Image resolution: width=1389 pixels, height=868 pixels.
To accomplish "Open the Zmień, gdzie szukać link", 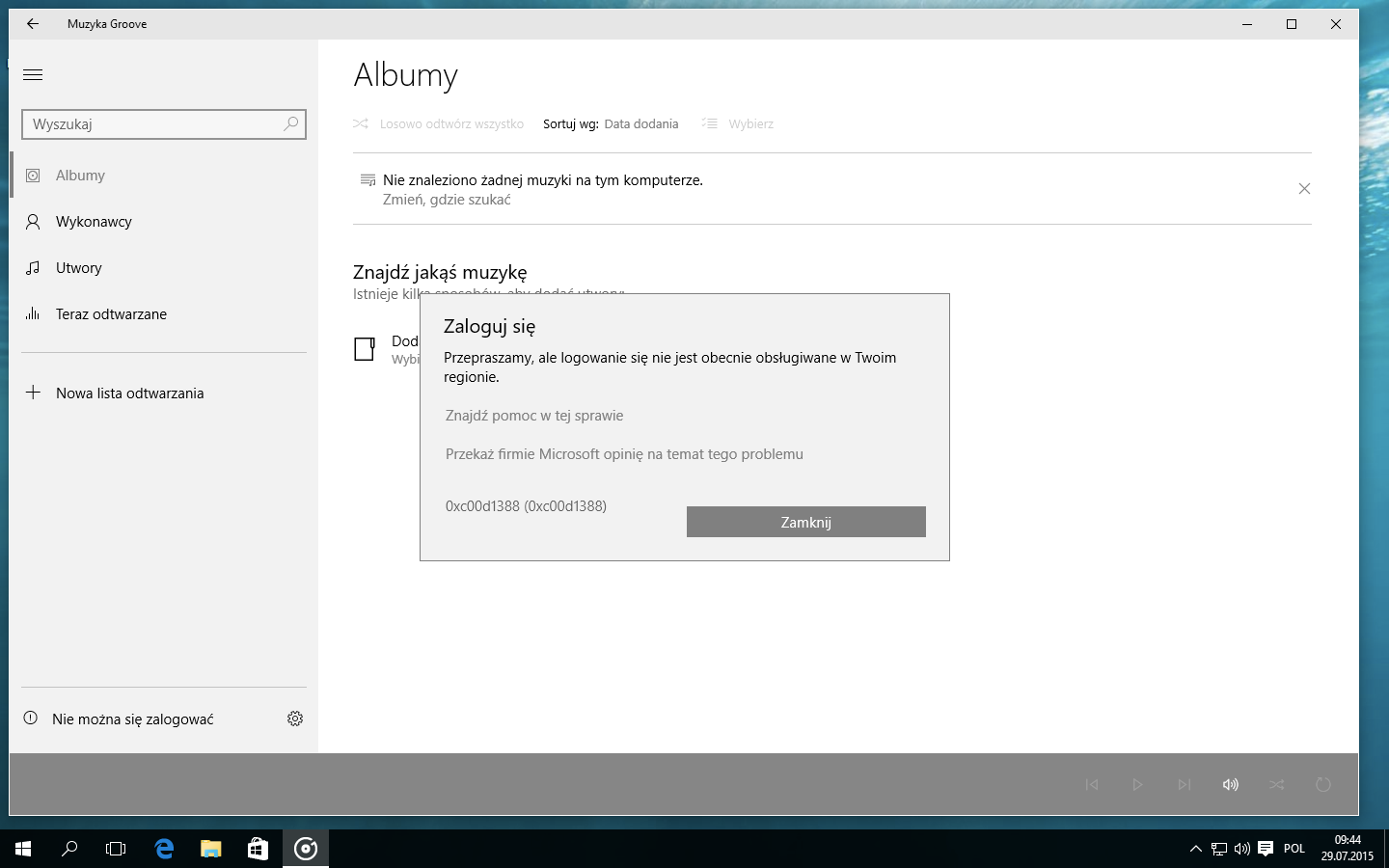I will pos(447,200).
